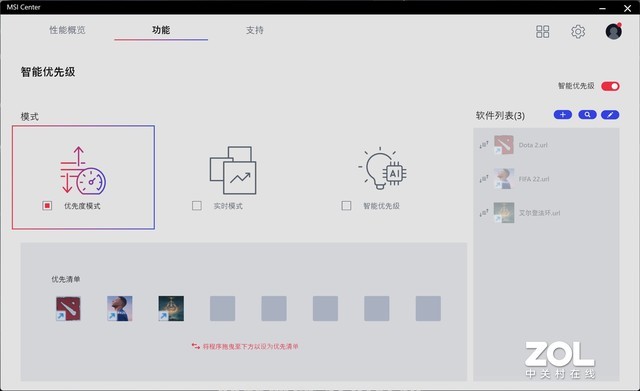Enable the 实时模式 checkbox
This screenshot has height=391, width=640.
(x=197, y=206)
